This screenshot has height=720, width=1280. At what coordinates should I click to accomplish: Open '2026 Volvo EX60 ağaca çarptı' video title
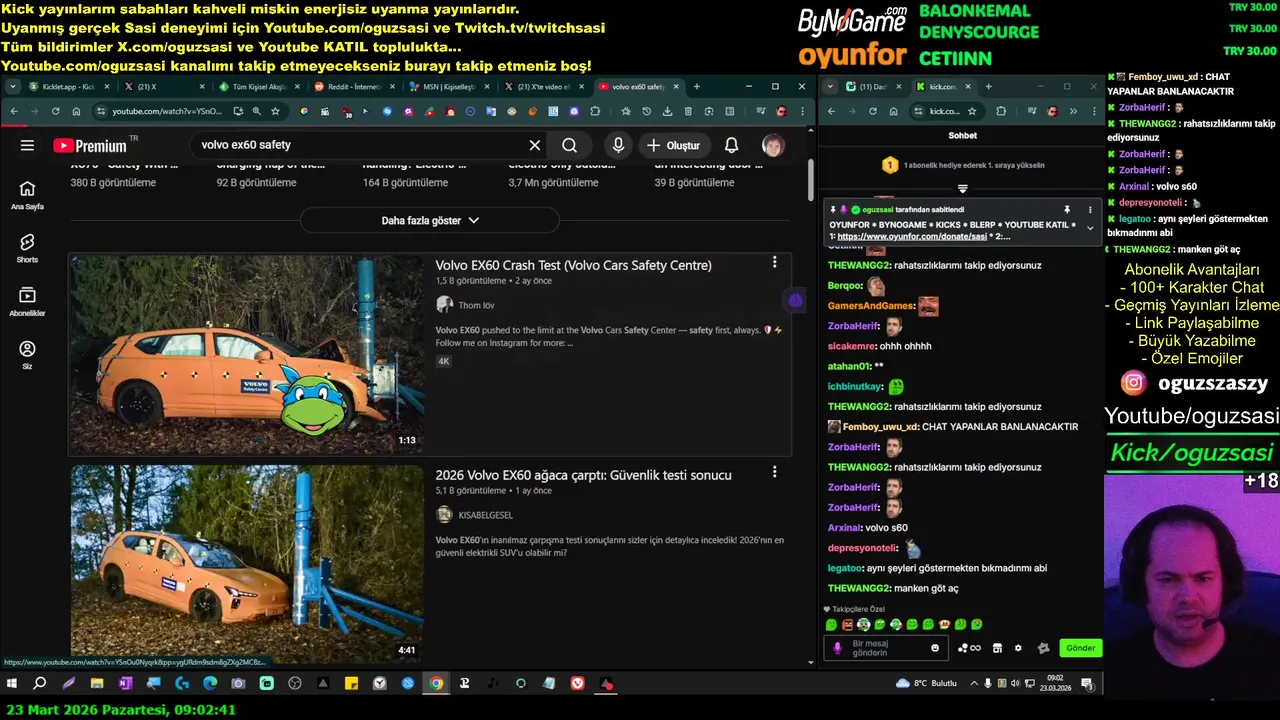[x=583, y=475]
